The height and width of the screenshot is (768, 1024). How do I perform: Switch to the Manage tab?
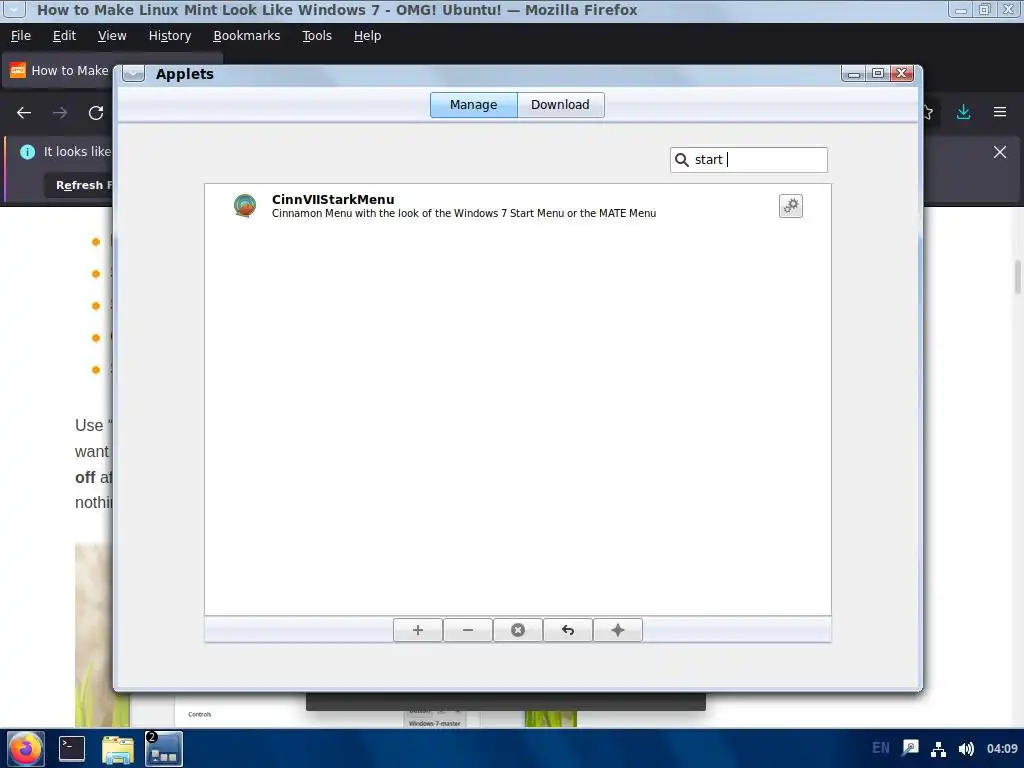473,104
